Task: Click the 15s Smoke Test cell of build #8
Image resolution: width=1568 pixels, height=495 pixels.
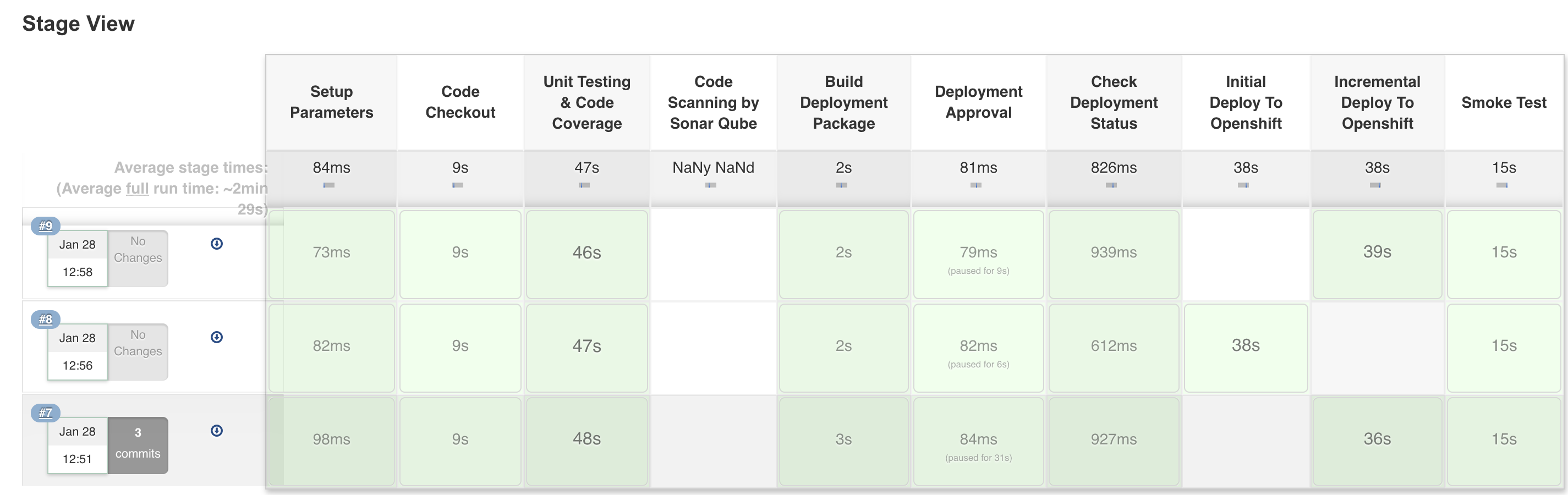Action: coord(1504,345)
